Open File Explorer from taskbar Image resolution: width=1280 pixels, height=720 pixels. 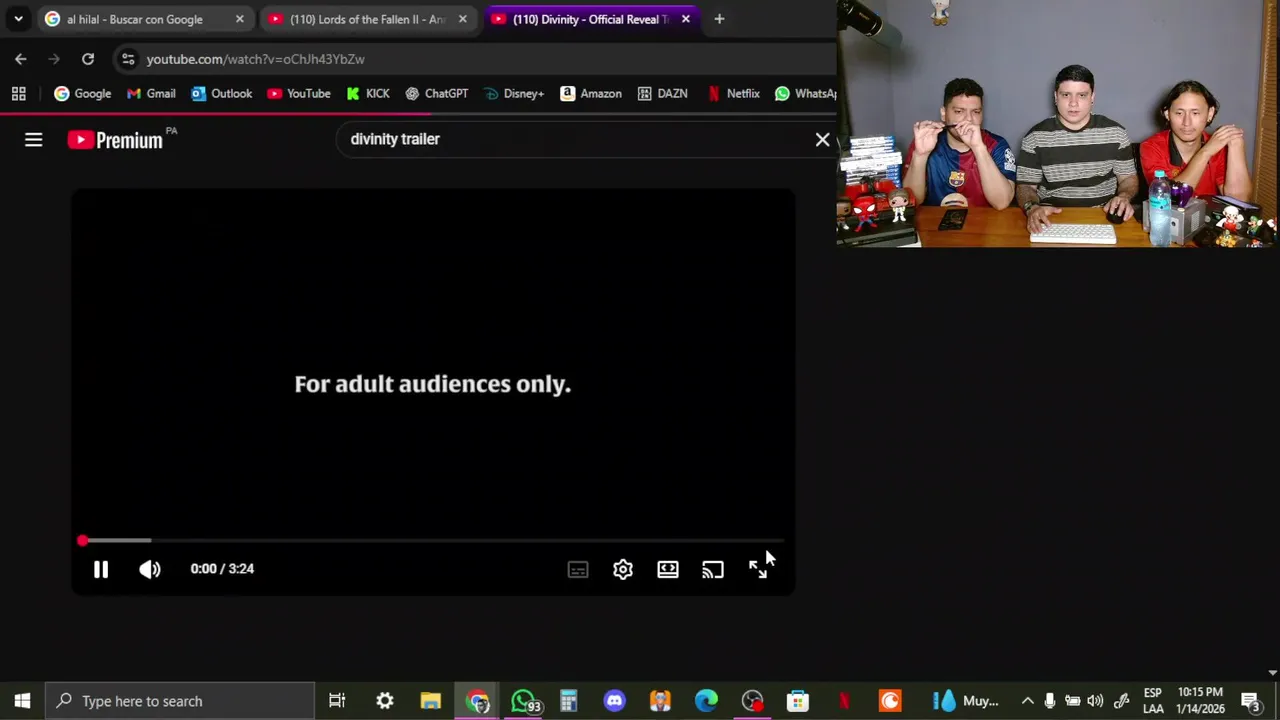point(431,701)
